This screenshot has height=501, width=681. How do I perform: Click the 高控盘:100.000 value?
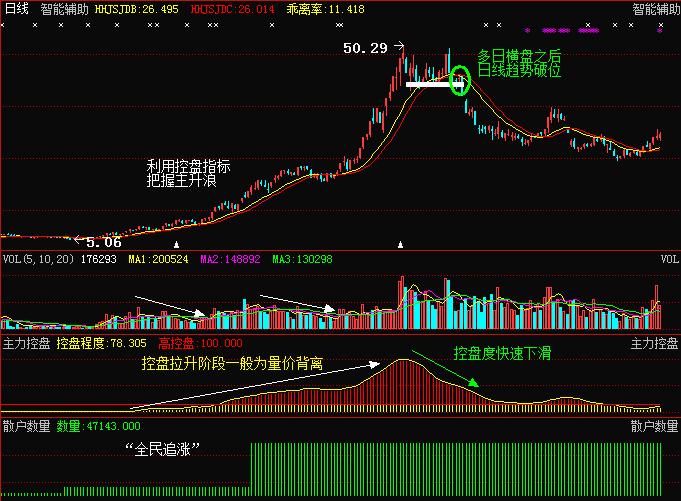coord(200,343)
